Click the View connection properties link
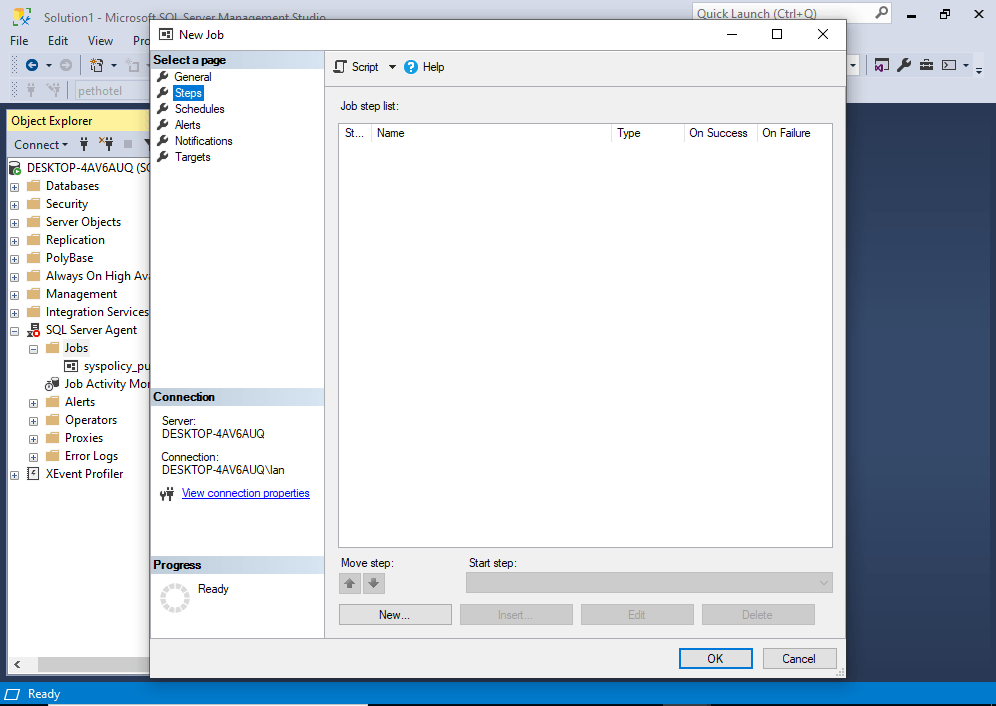Viewport: 996px width, 706px height. (245, 493)
